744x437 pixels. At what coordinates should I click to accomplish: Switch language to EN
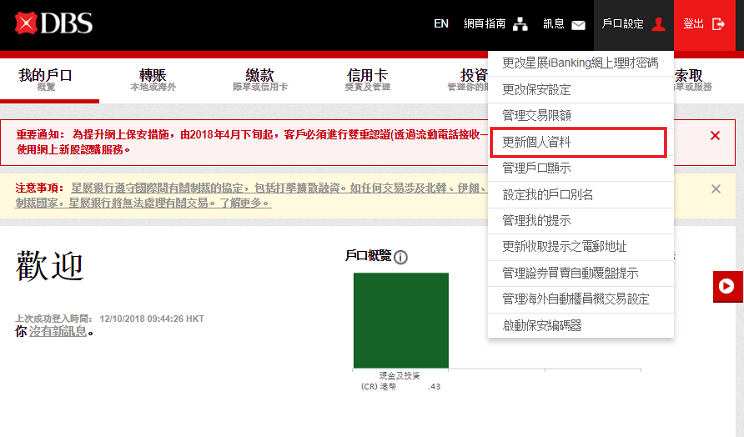(441, 24)
